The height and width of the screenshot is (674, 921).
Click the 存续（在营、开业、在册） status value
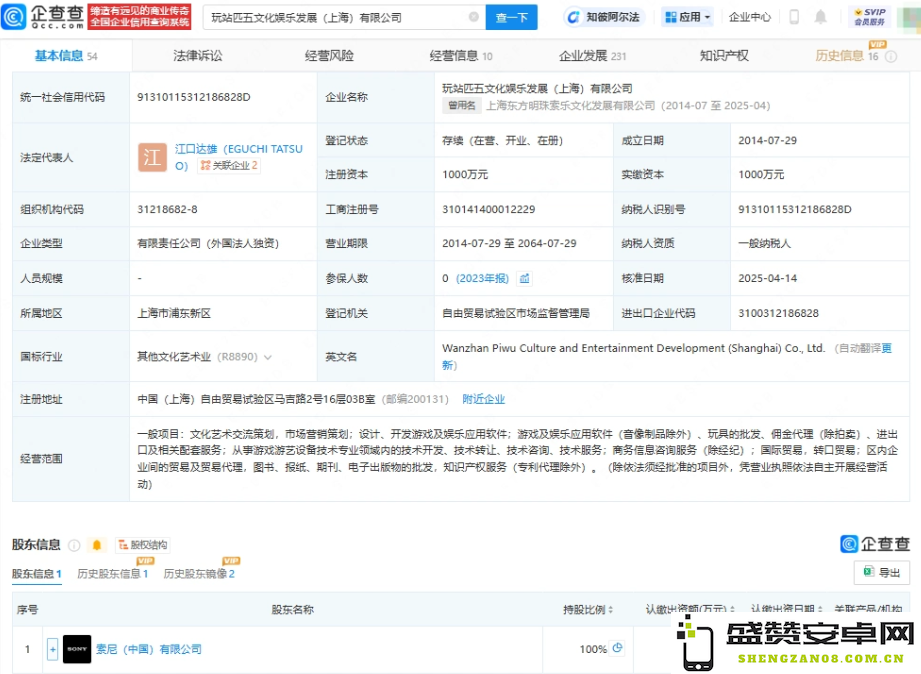(502, 141)
